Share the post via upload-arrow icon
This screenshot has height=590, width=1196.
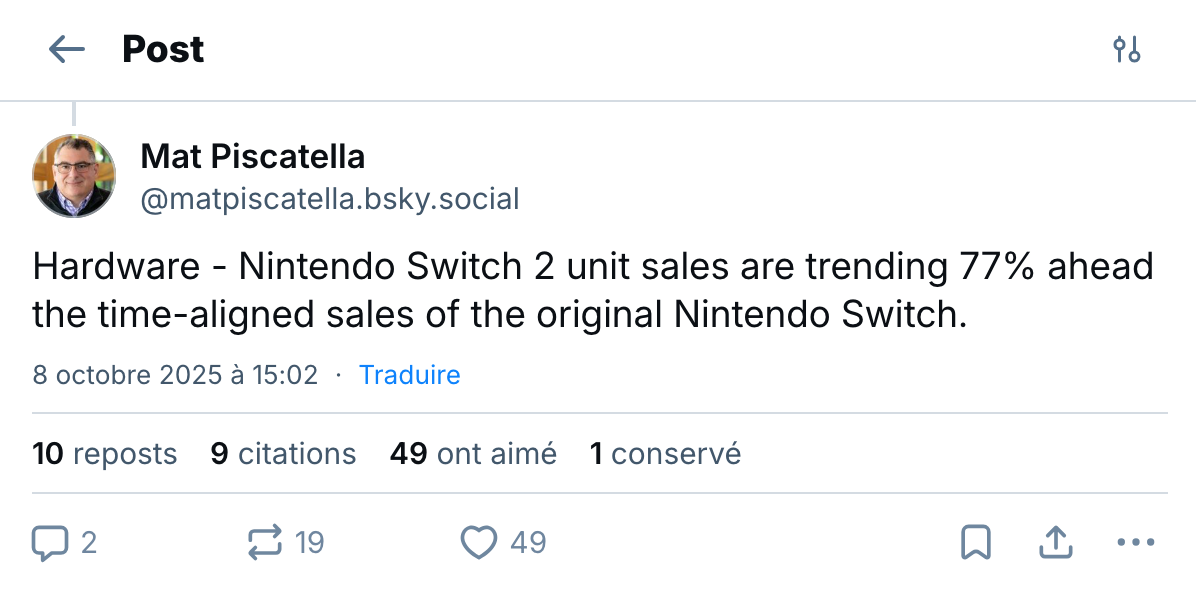(1056, 543)
